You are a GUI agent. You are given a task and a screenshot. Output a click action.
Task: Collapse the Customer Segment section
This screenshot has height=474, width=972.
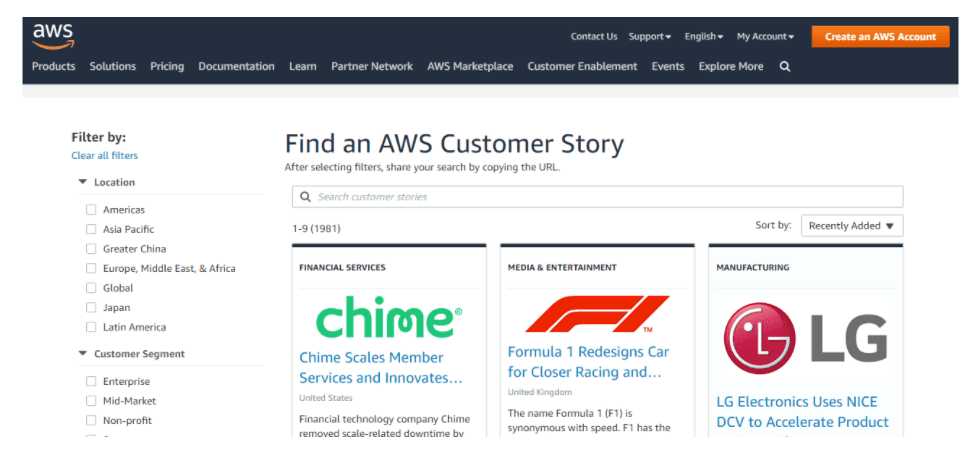point(83,354)
